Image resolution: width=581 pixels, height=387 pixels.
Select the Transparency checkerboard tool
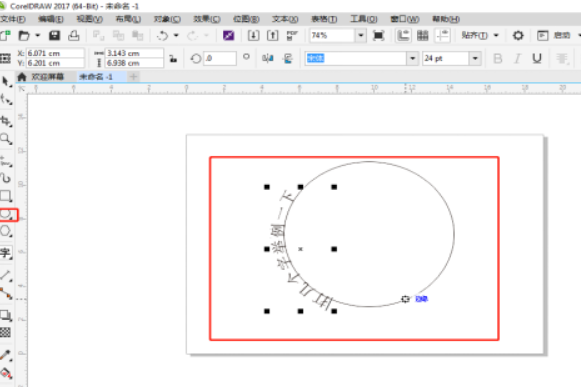coord(5,333)
